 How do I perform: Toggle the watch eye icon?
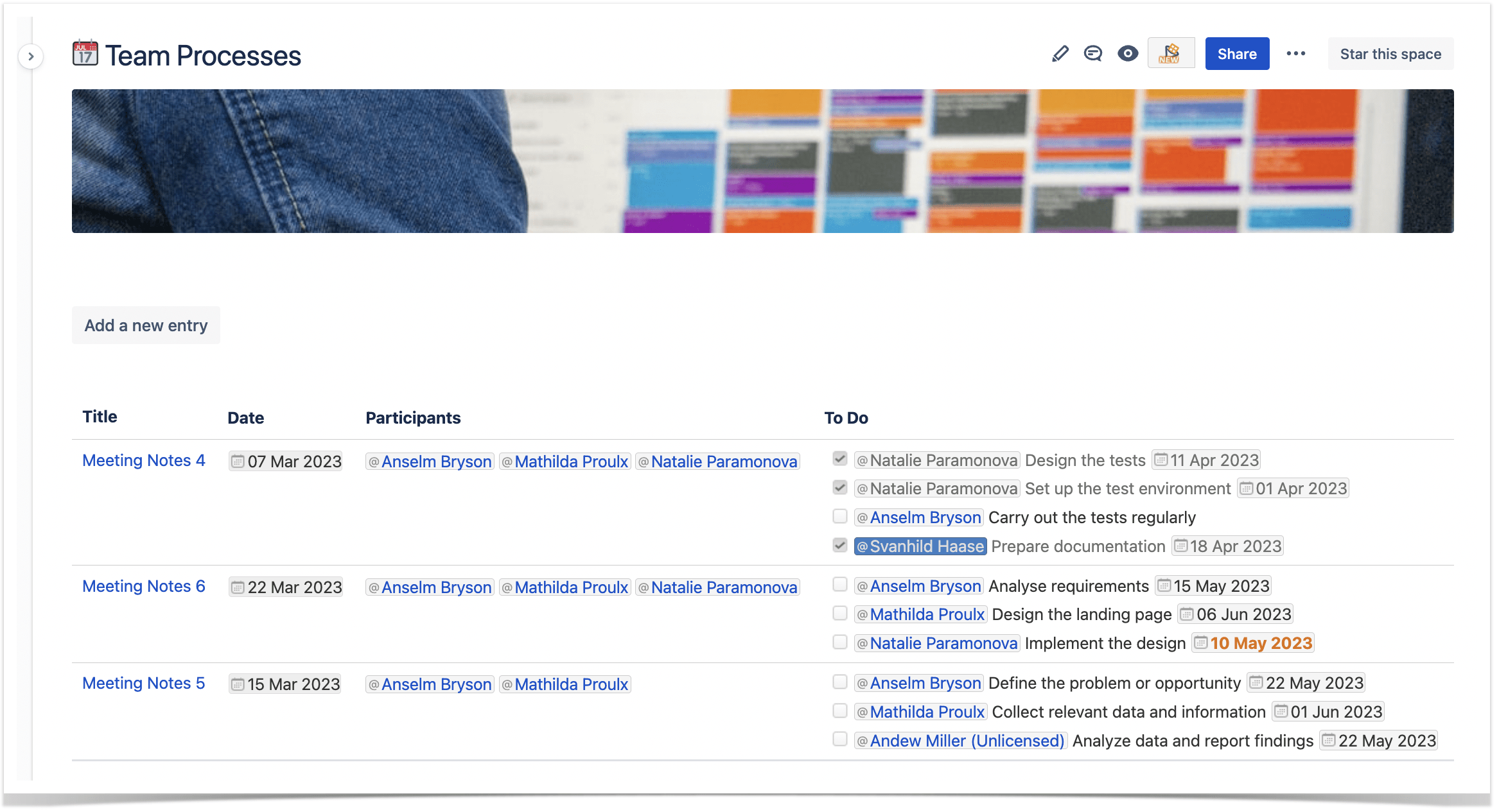point(1128,54)
